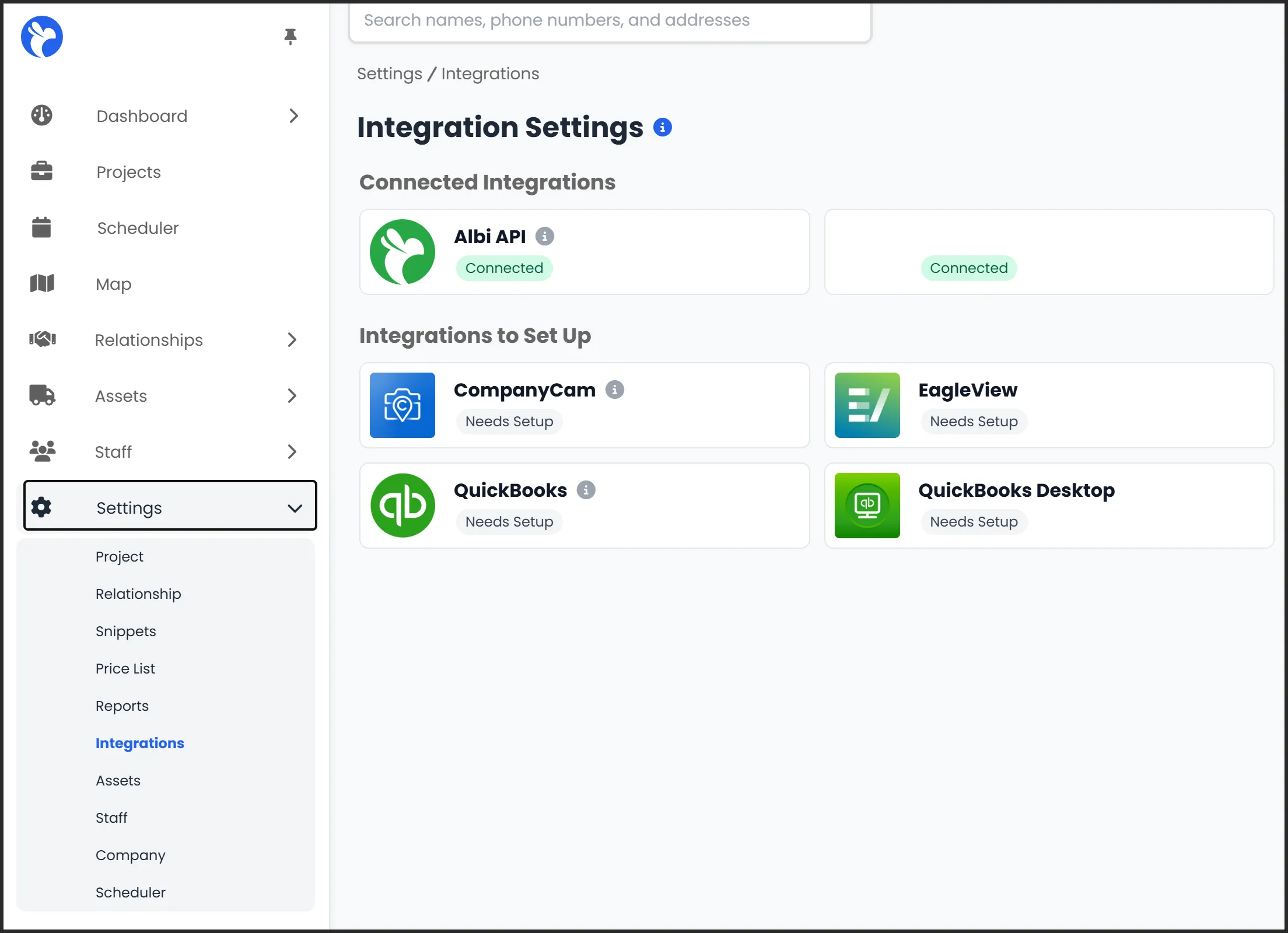The height and width of the screenshot is (933, 1288).
Task: Click the Map folded-map icon
Action: point(42,283)
